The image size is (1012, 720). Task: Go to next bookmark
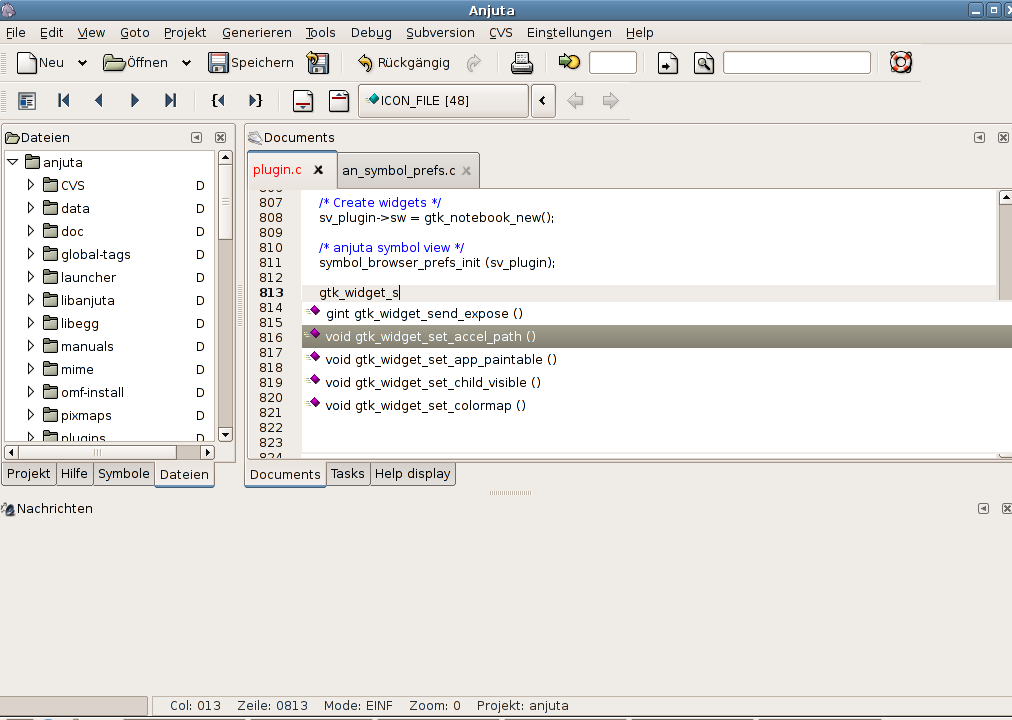click(135, 101)
